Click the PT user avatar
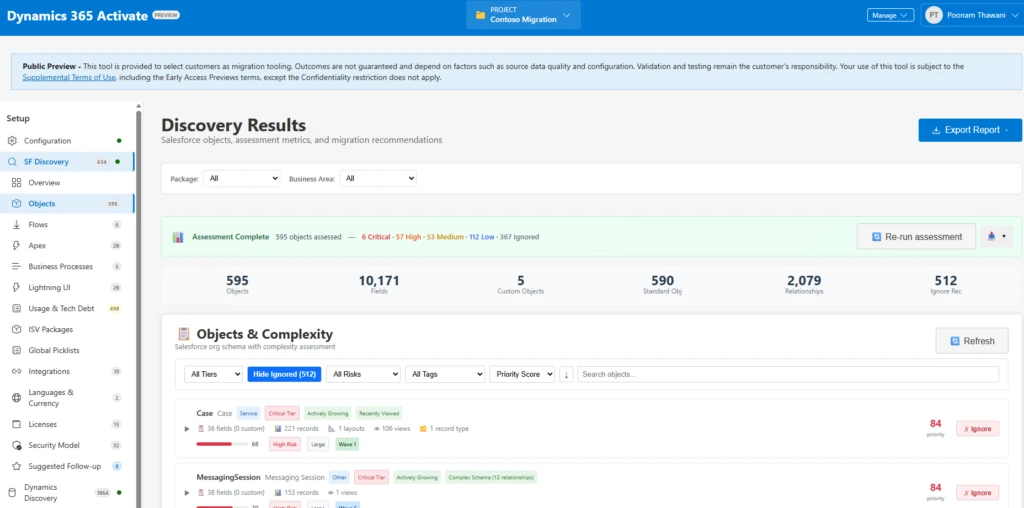The width and height of the screenshot is (1024, 508). pyautogui.click(x=934, y=14)
